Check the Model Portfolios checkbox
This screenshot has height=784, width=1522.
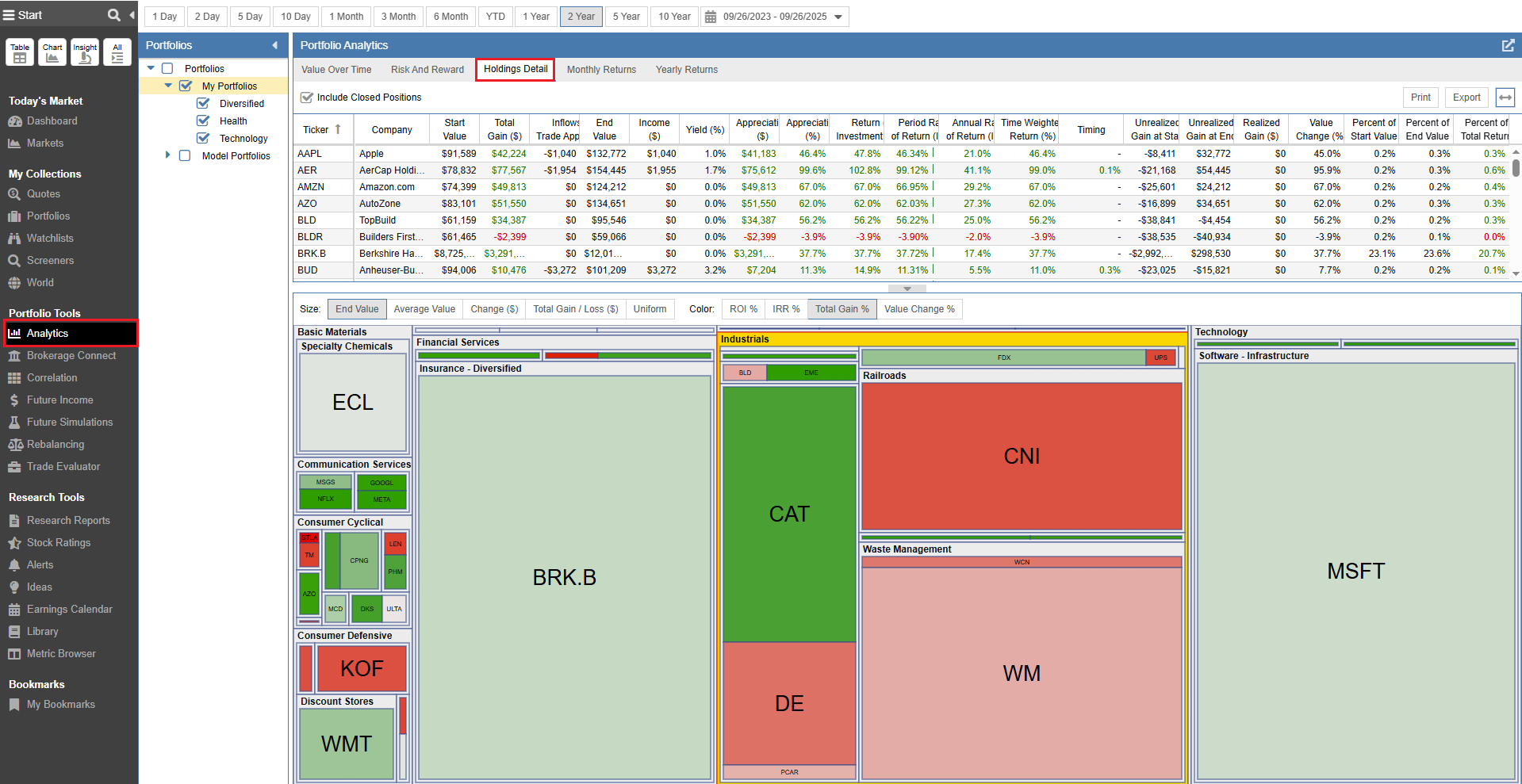point(185,156)
